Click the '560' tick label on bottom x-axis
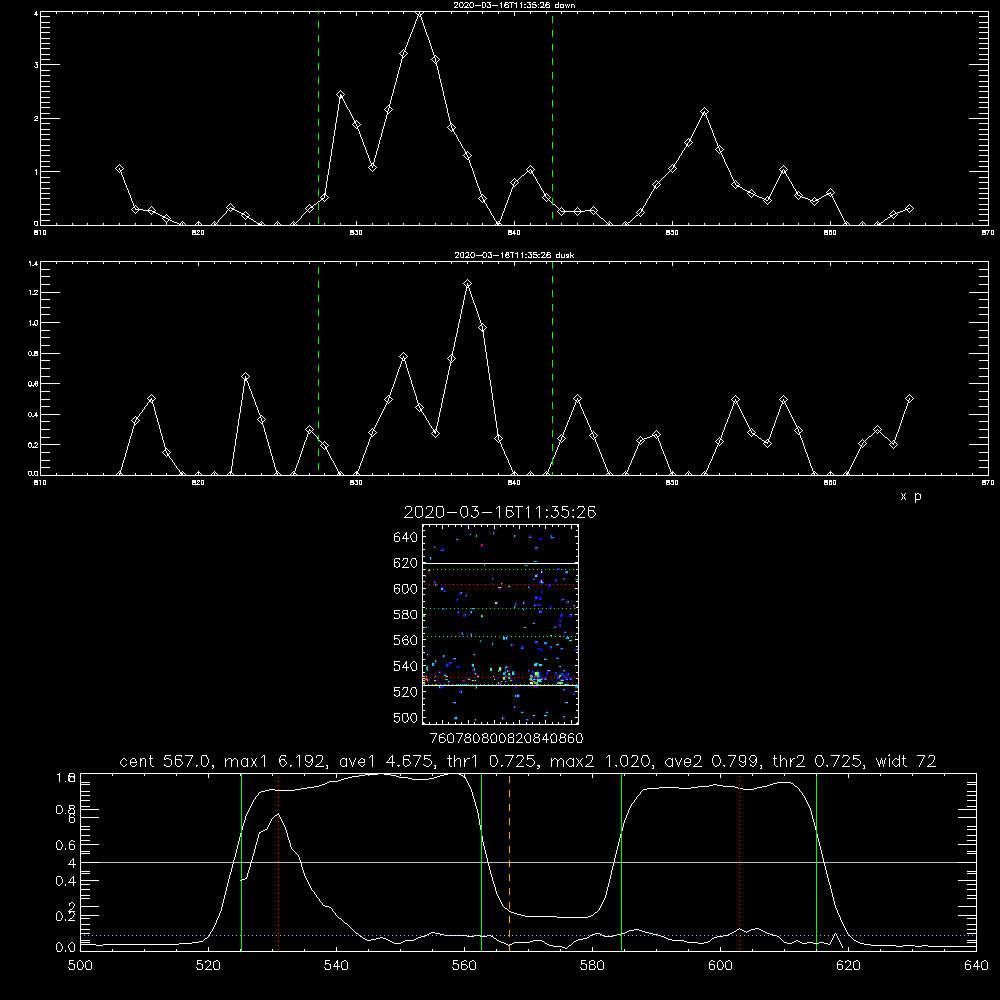The width and height of the screenshot is (1000, 1000). [464, 966]
